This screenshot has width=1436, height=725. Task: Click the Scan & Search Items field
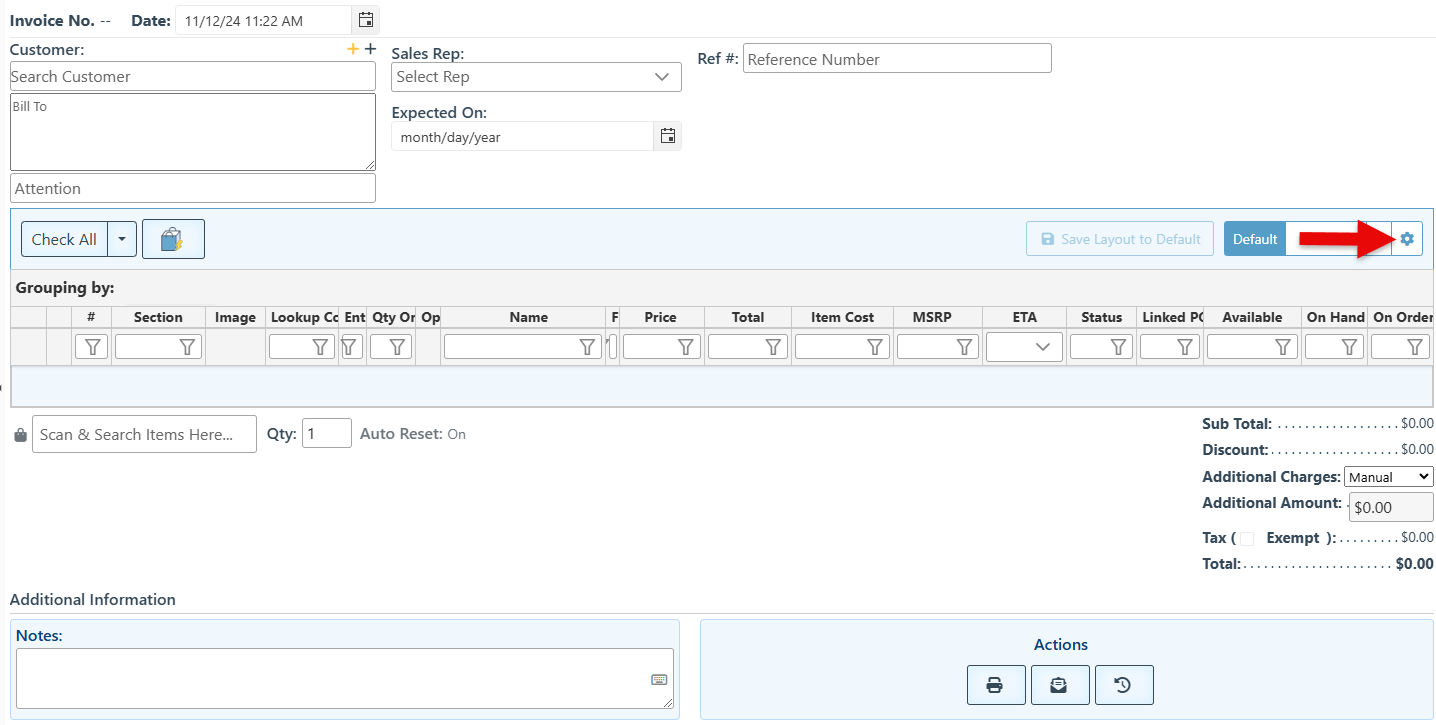144,435
